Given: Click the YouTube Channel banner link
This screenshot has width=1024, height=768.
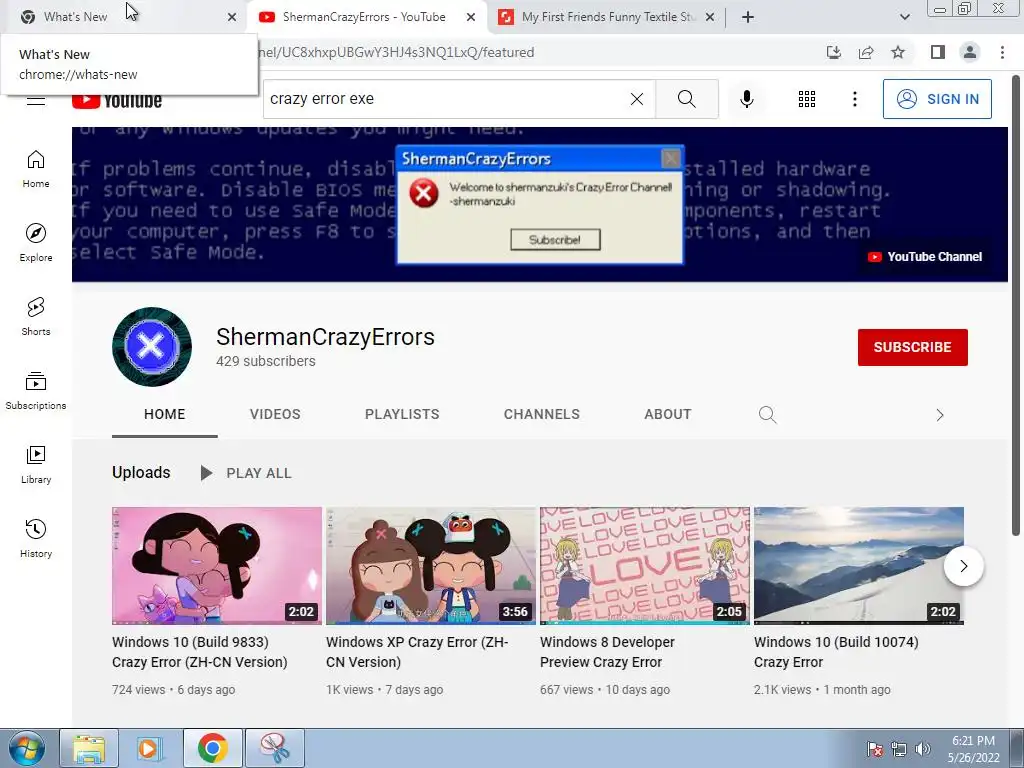Looking at the screenshot, I should pyautogui.click(x=924, y=257).
